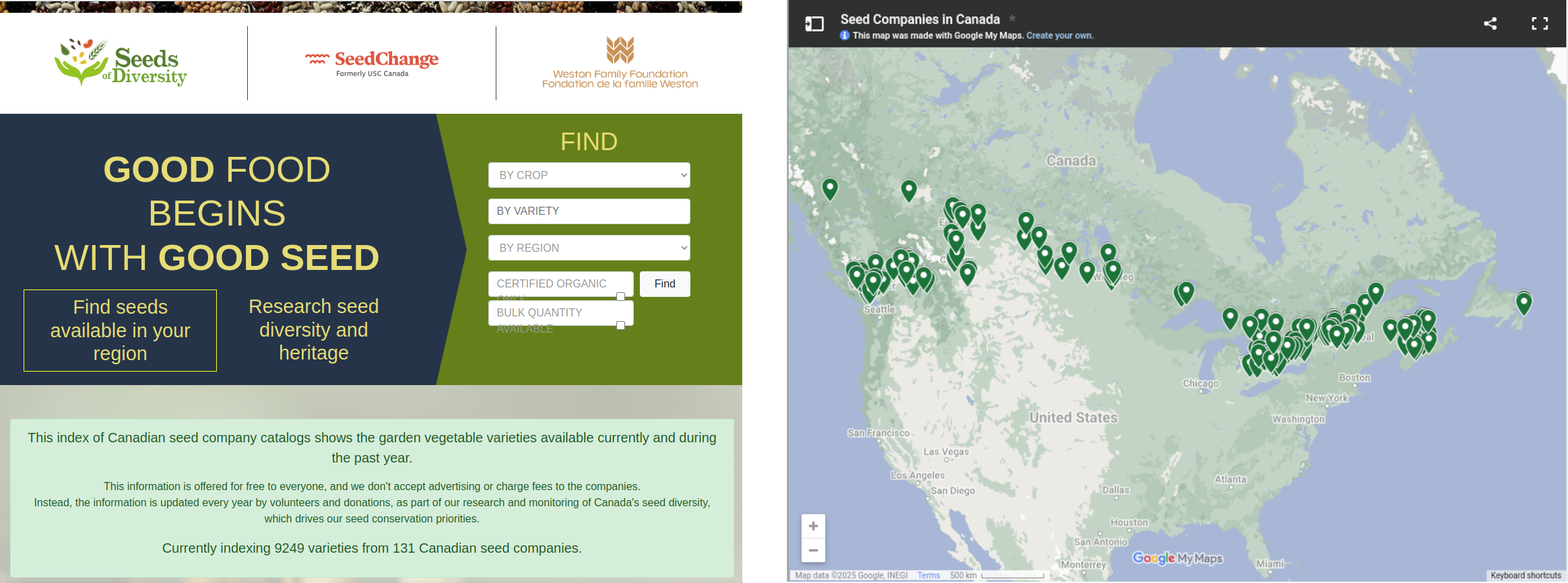Select the 'Find seeds available in your region' tab
Image resolution: width=1568 pixels, height=583 pixels.
[x=121, y=330]
